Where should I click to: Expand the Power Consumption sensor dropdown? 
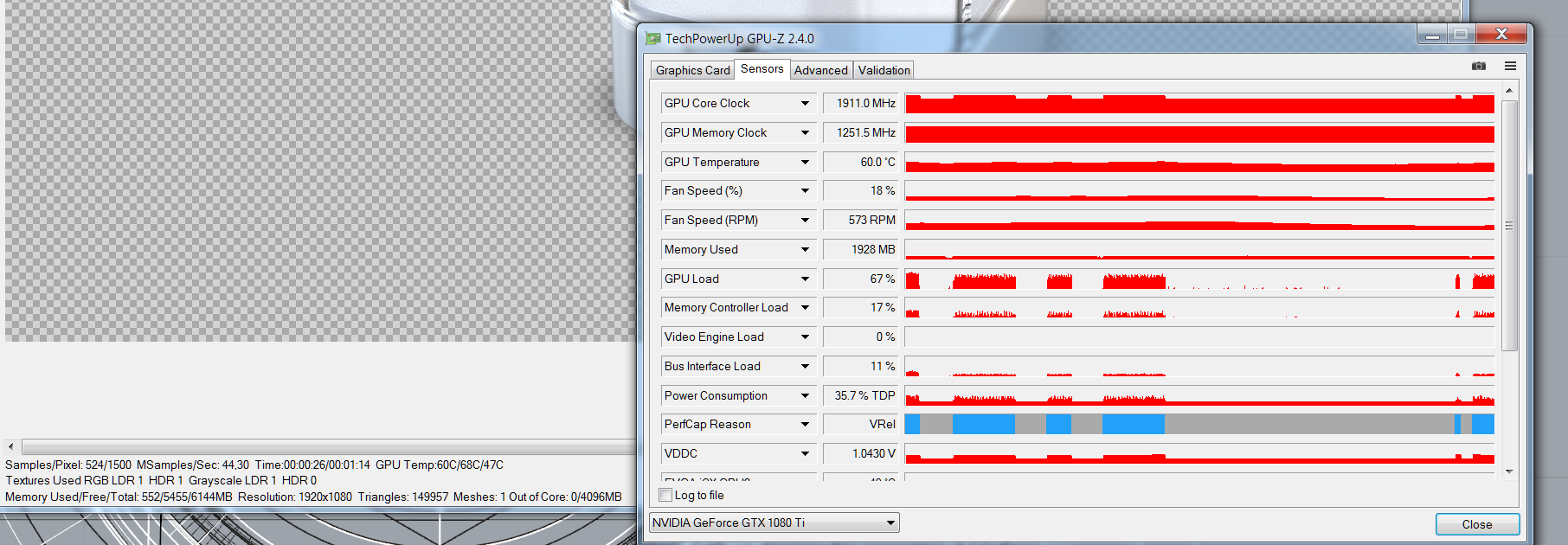point(805,395)
